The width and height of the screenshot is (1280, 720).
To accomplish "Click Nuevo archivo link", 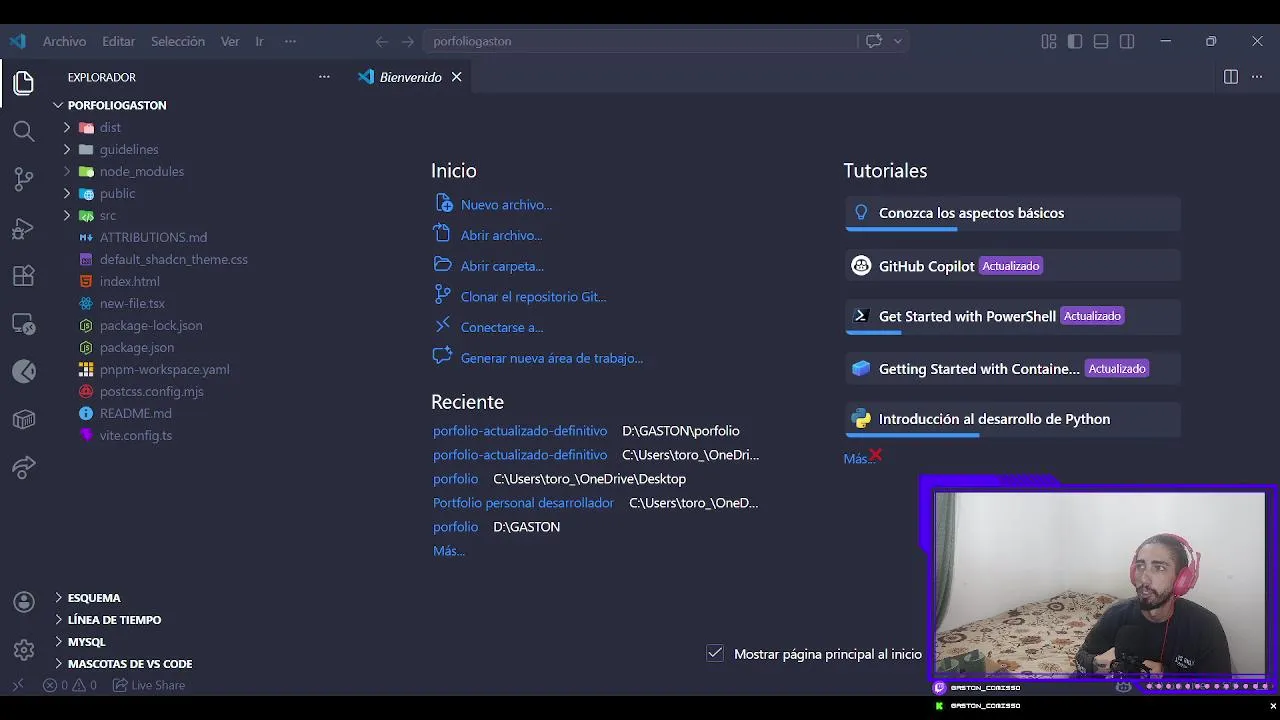I will point(506,204).
